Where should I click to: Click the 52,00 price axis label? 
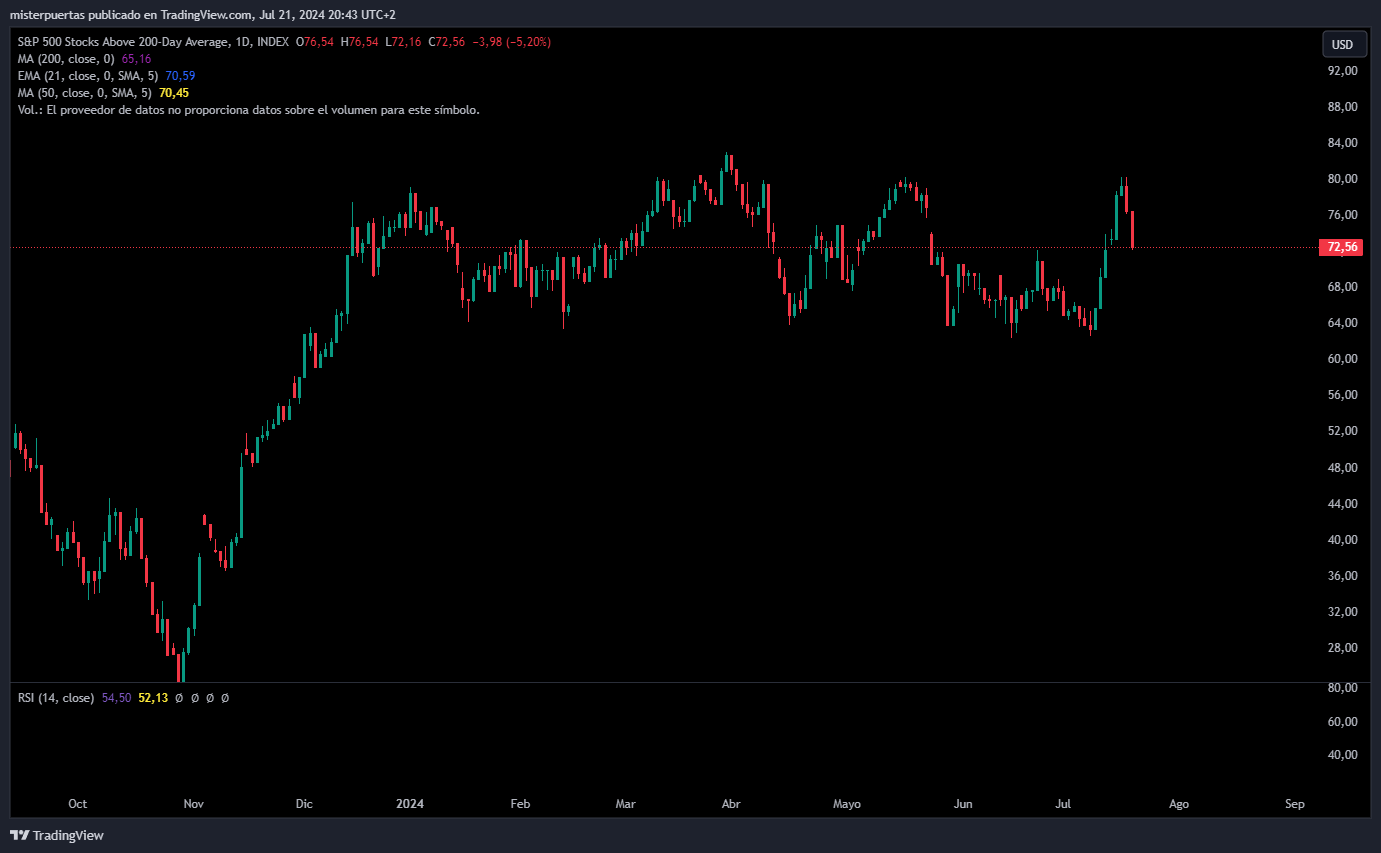pyautogui.click(x=1342, y=431)
